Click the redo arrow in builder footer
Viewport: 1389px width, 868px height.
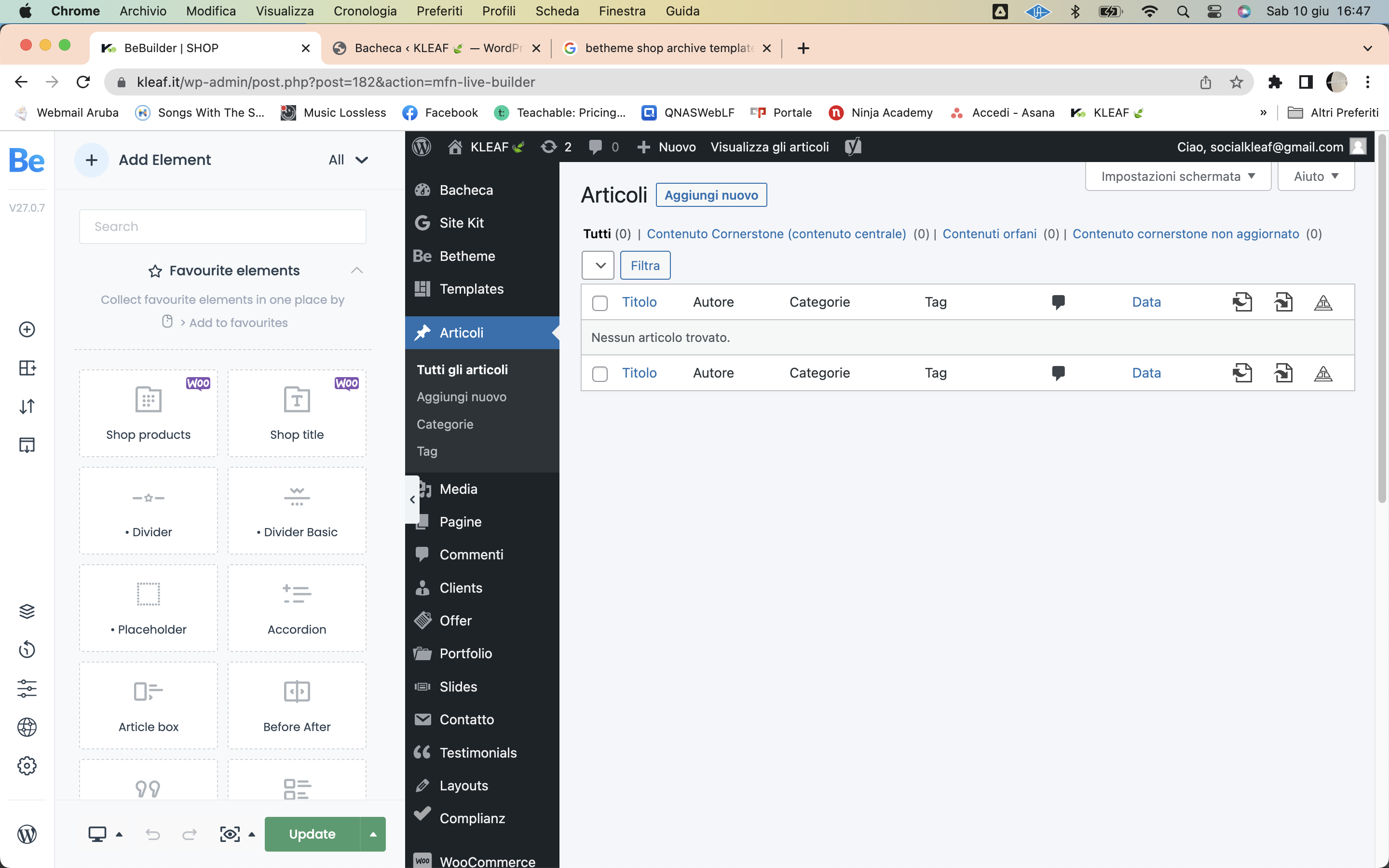point(190,834)
